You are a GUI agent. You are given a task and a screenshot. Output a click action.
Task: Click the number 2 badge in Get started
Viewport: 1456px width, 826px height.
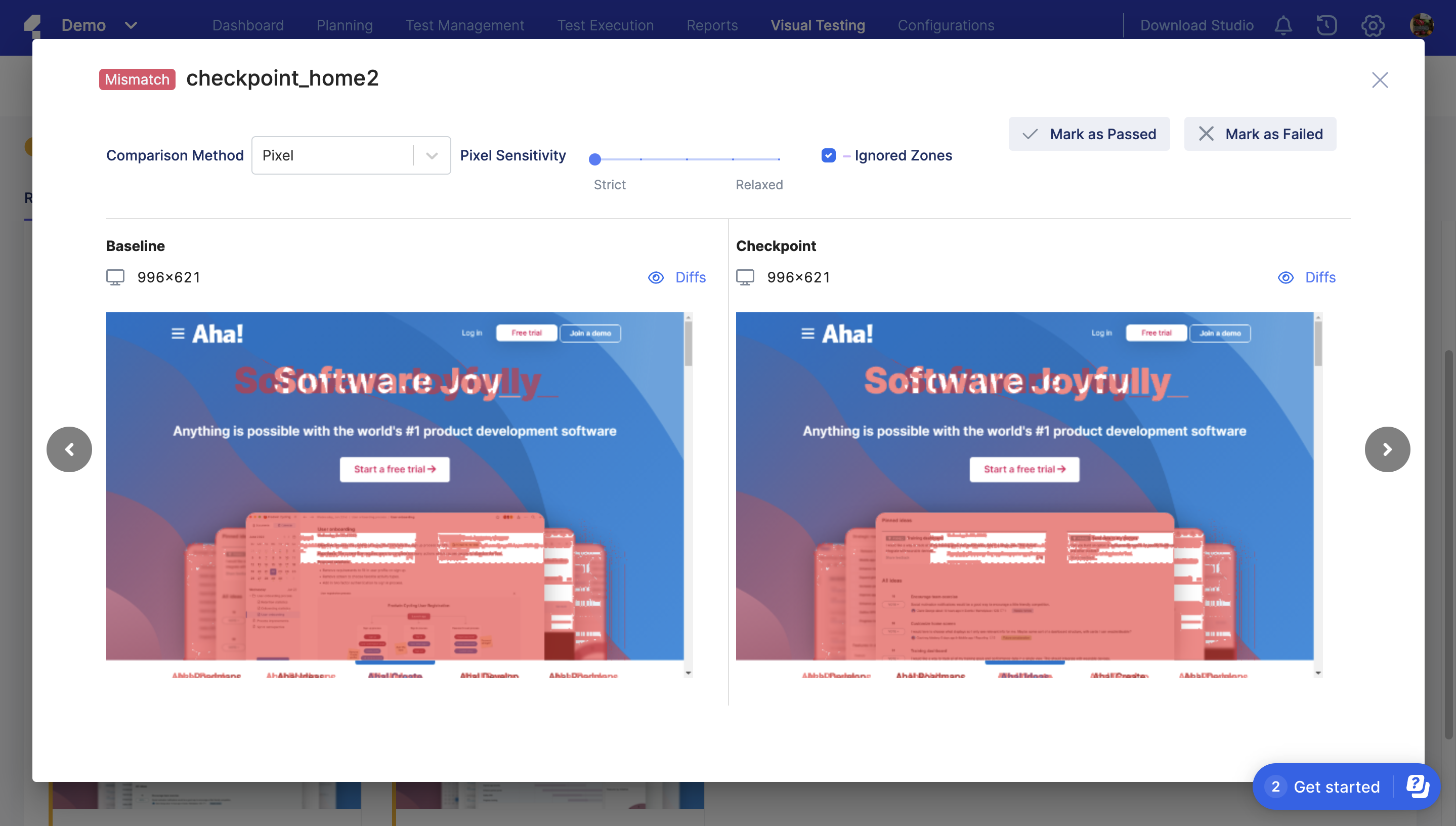click(x=1276, y=787)
